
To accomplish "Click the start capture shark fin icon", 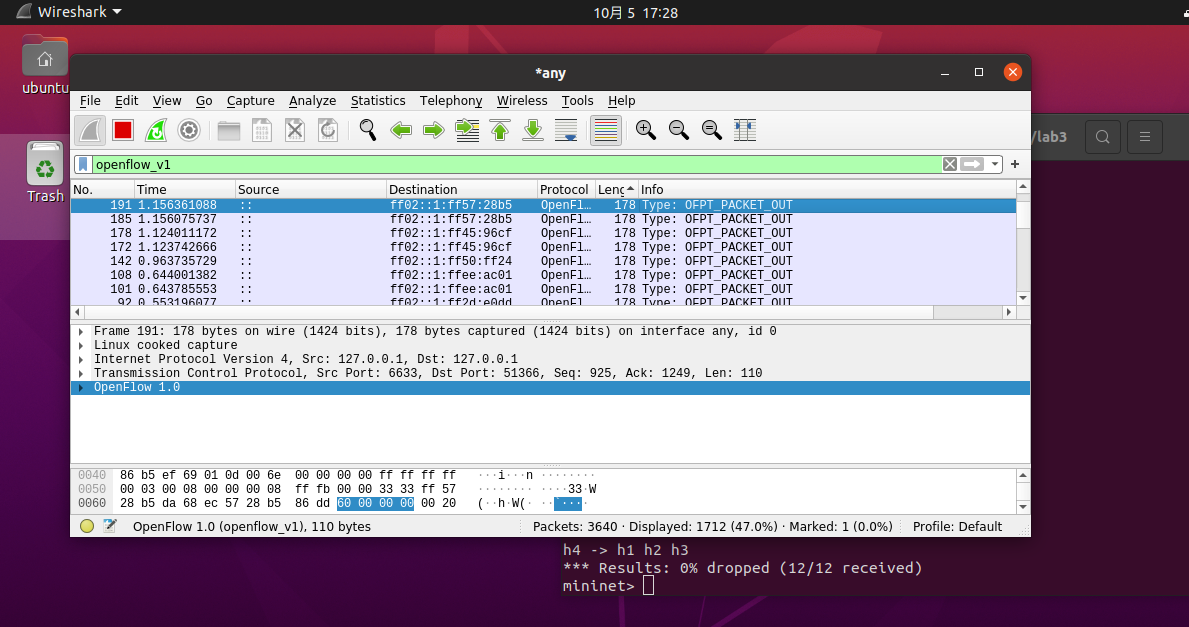I will click(x=90, y=130).
